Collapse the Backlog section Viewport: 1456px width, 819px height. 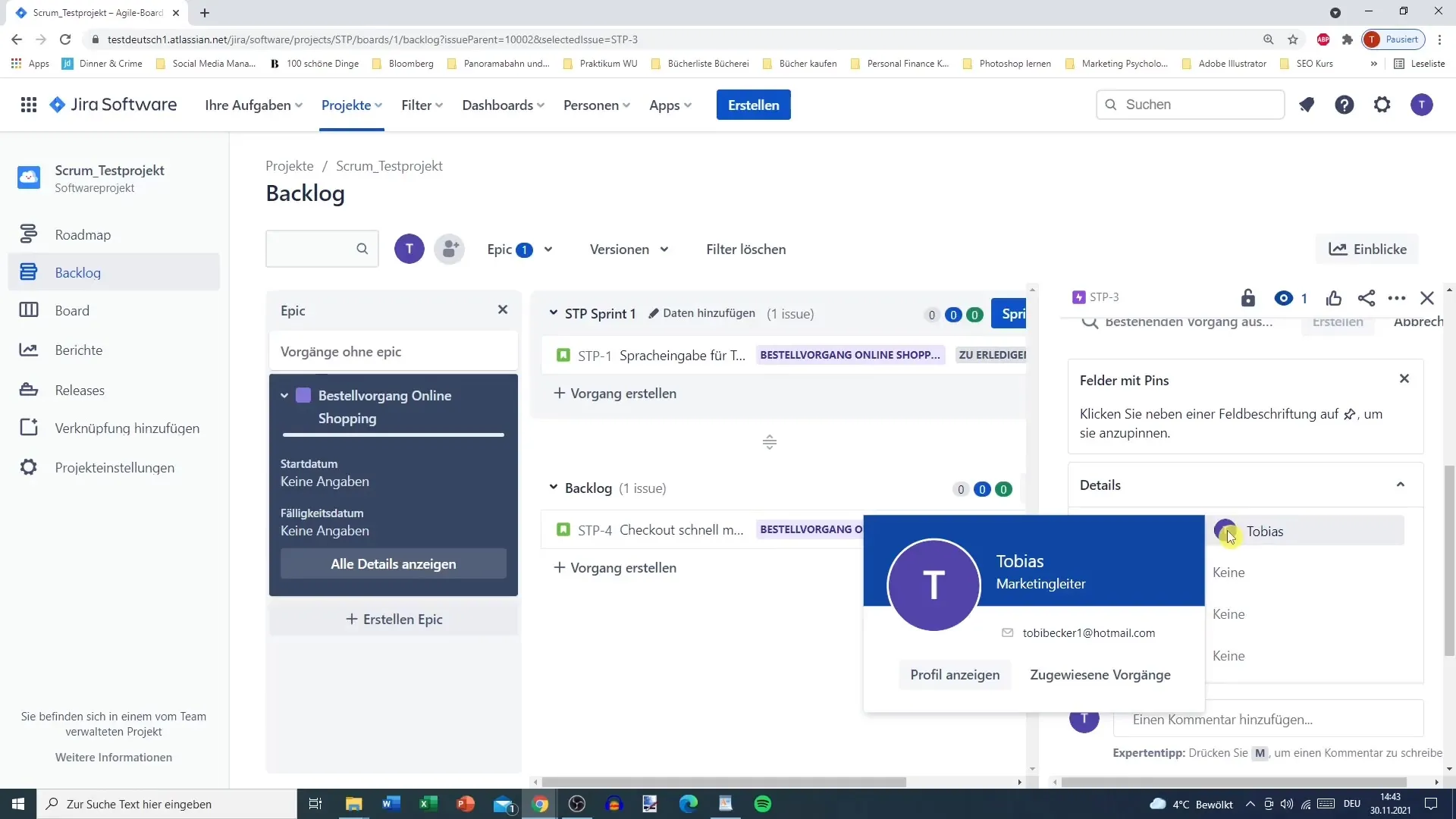[553, 487]
